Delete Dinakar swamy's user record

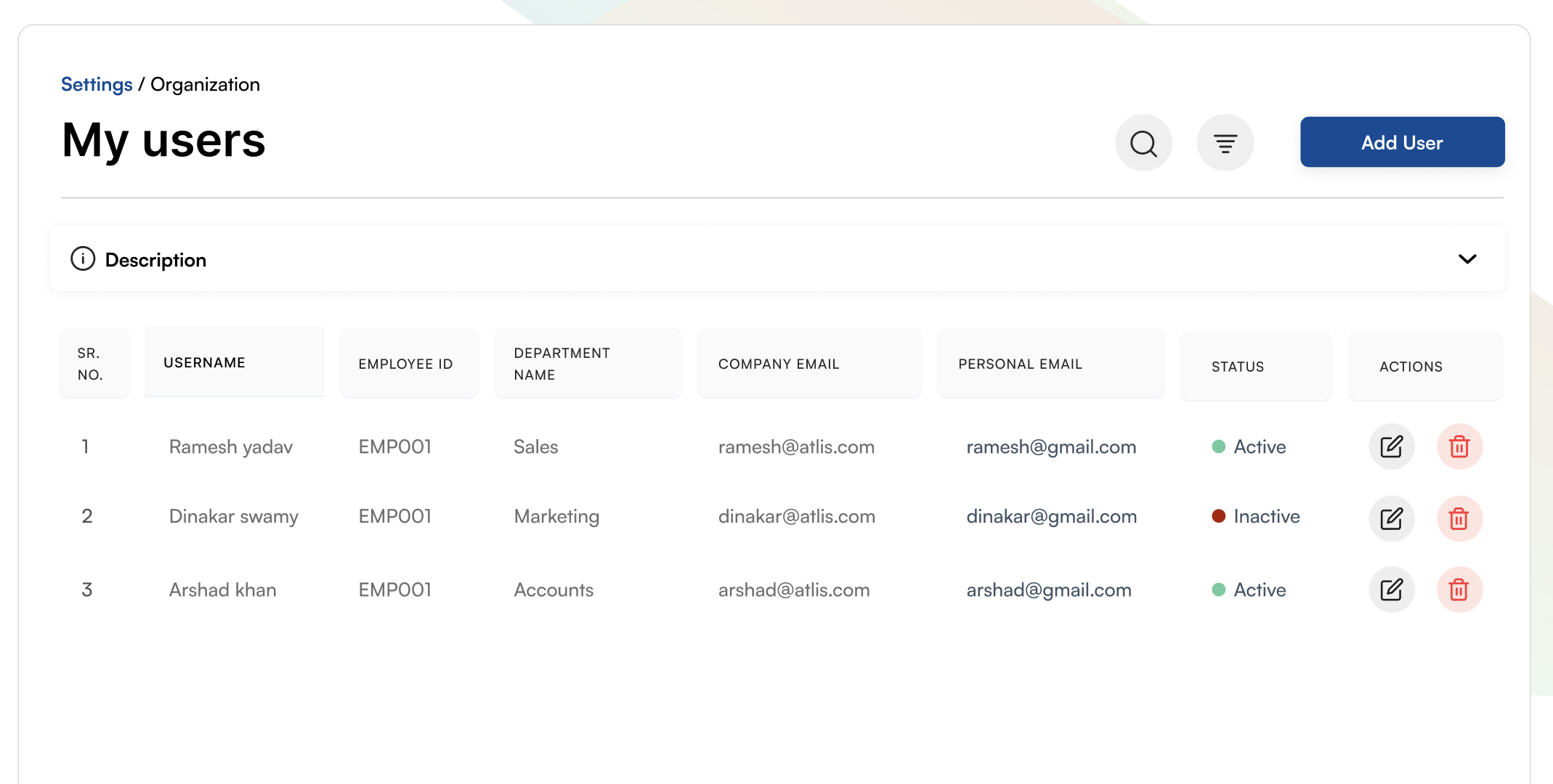click(x=1459, y=518)
